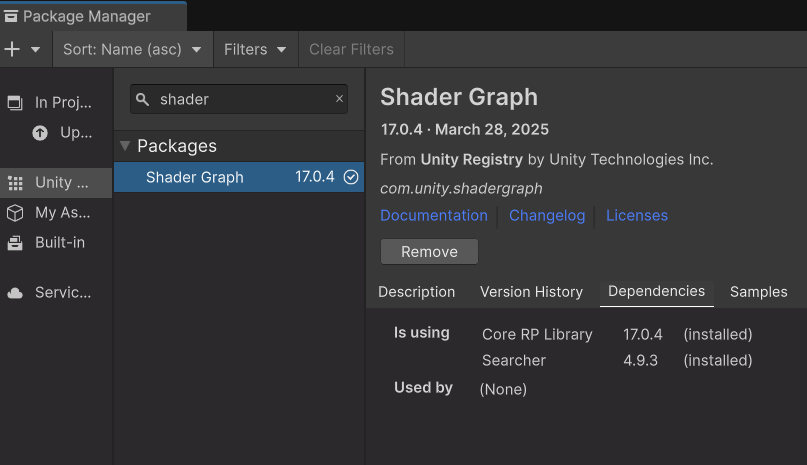
Task: Select the Unity Registry sidebar item
Action: coord(56,183)
